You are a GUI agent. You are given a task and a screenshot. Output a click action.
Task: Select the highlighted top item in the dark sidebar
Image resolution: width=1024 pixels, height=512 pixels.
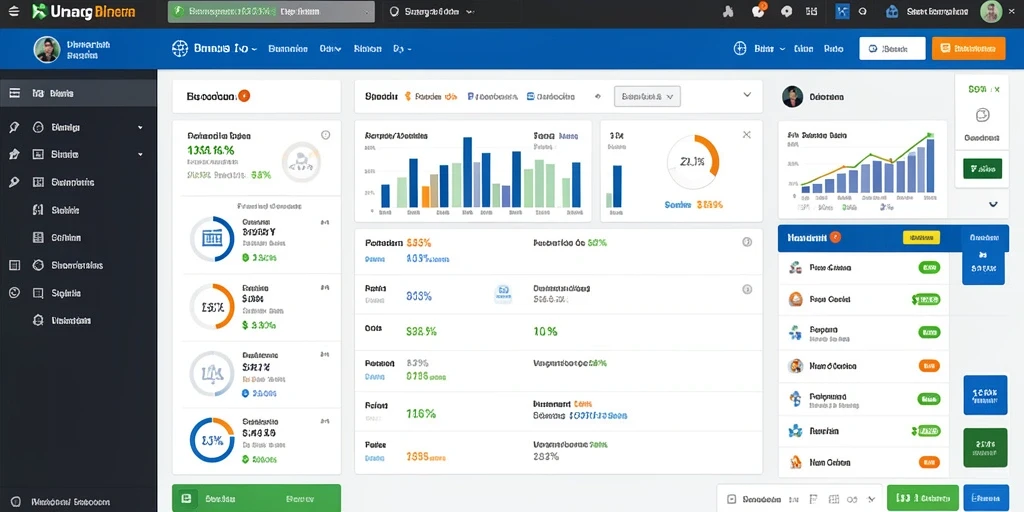(x=78, y=93)
